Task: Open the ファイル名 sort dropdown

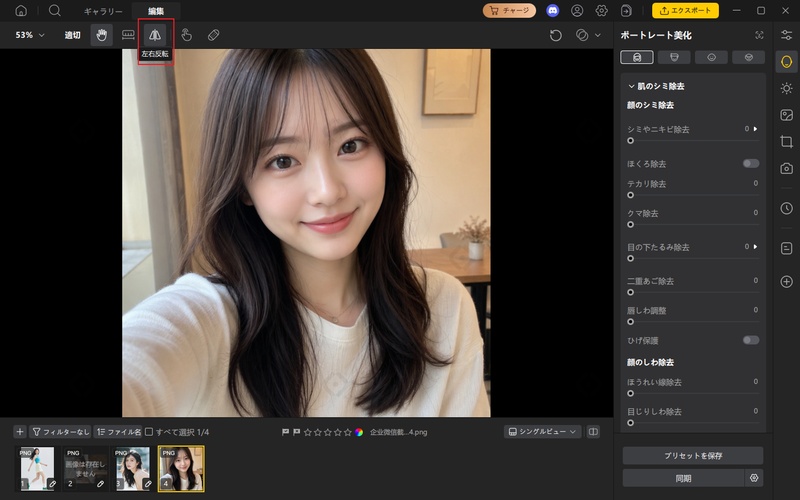Action: click(118, 432)
